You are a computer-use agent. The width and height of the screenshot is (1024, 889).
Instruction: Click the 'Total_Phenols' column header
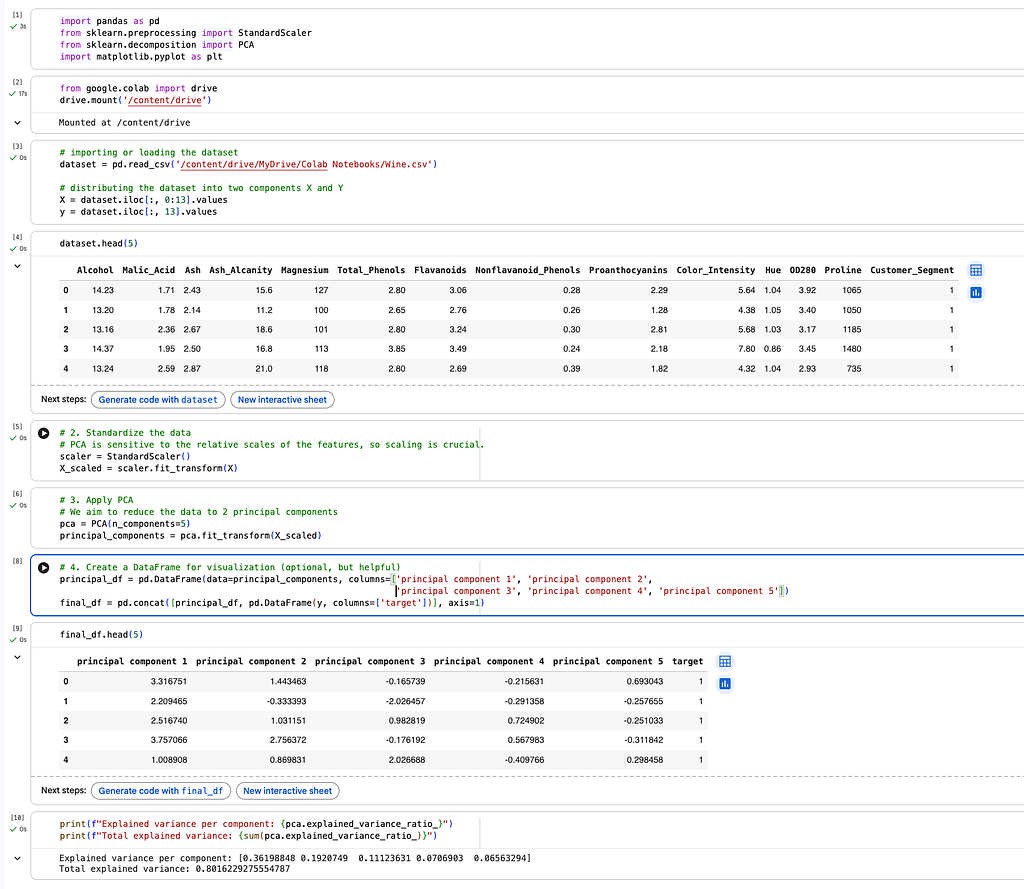point(371,270)
